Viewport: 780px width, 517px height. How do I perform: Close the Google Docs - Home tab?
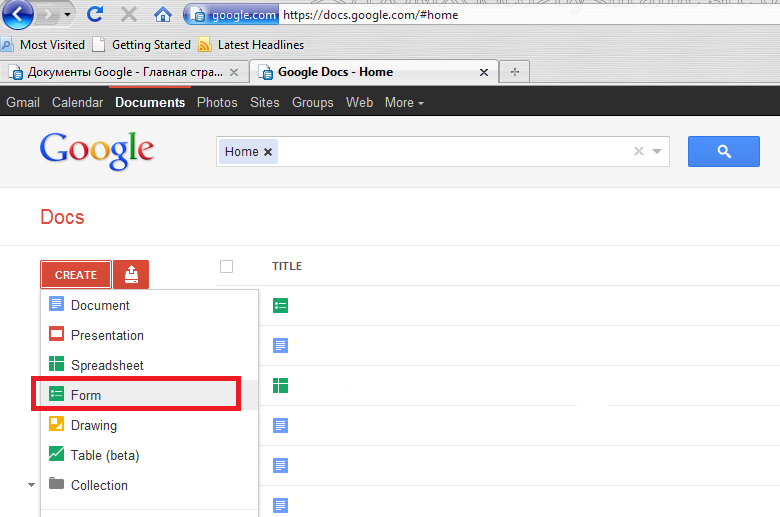[x=484, y=73]
